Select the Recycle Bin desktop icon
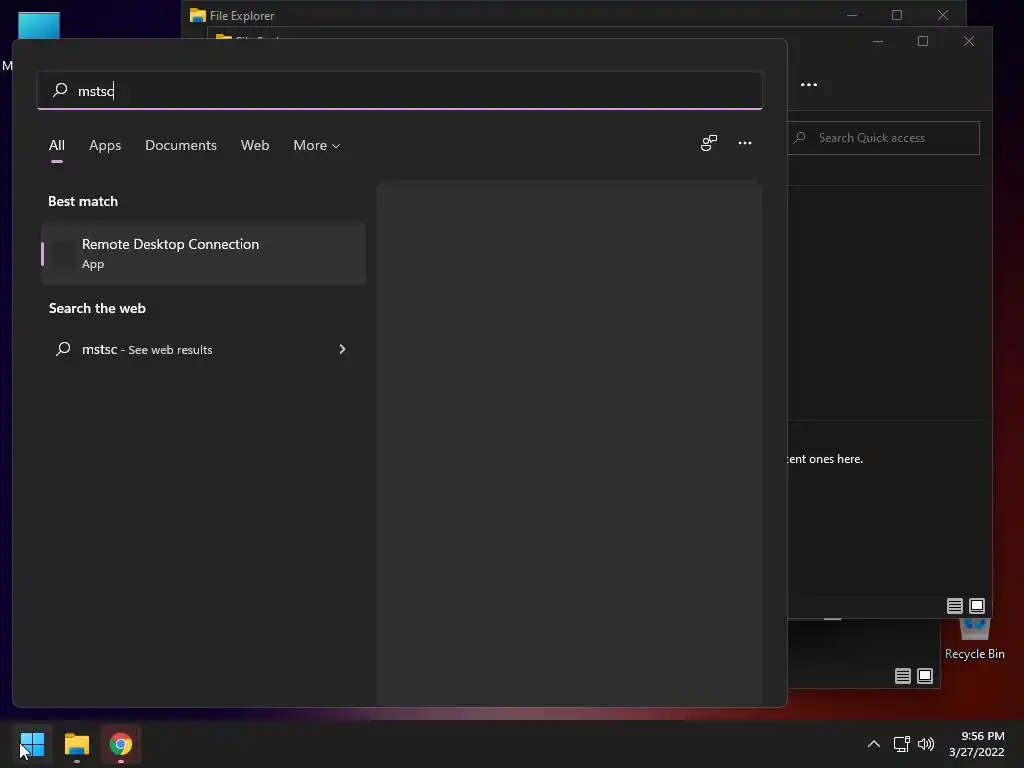Viewport: 1024px width, 768px height. coord(974,639)
